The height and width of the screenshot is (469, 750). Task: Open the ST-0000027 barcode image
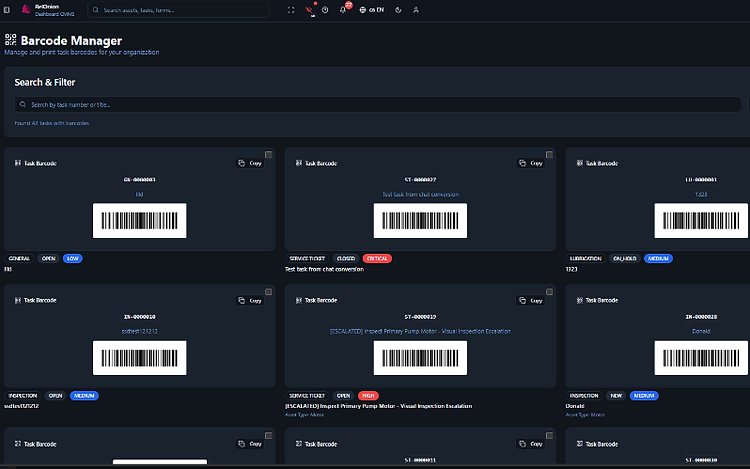coord(420,220)
